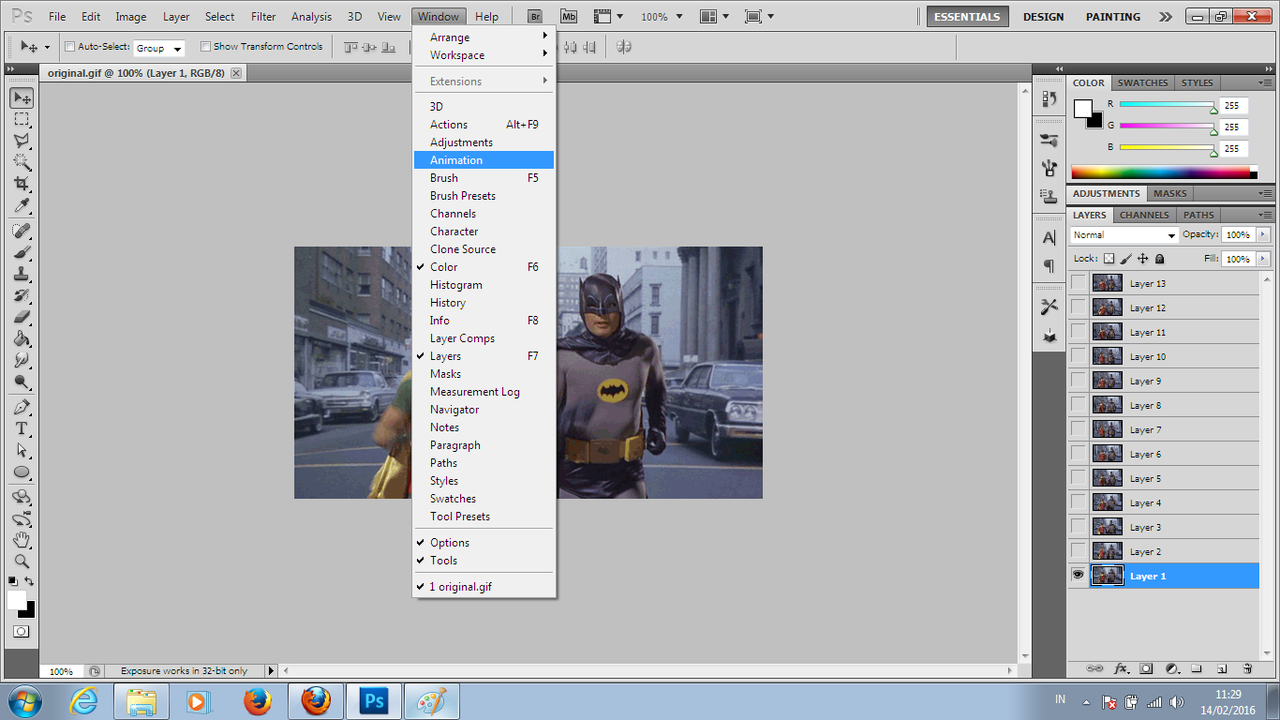Toggle lock position icon
The height and width of the screenshot is (720, 1280).
1143,259
